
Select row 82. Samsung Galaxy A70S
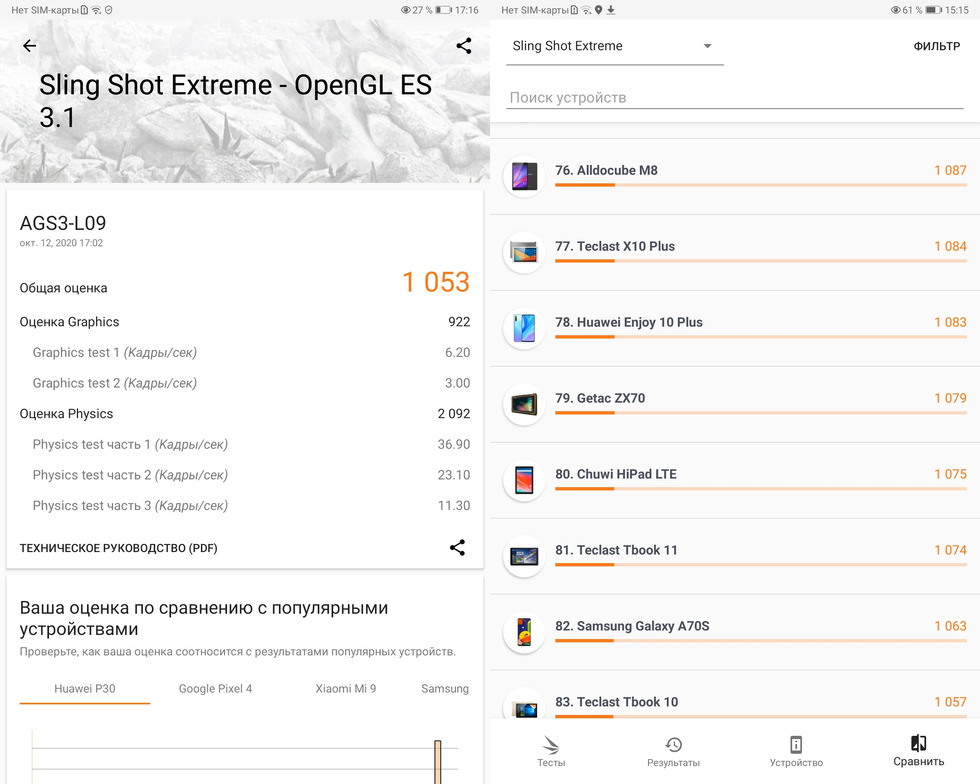pyautogui.click(x=735, y=633)
